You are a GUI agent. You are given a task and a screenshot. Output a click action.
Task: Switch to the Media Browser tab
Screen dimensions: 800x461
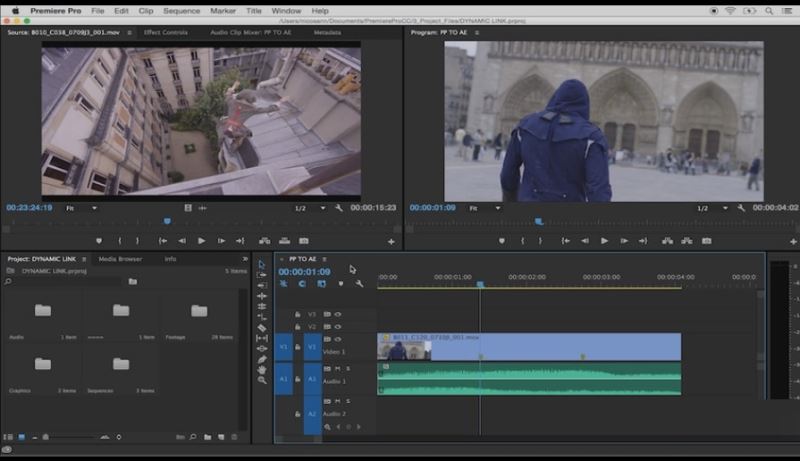(x=120, y=259)
